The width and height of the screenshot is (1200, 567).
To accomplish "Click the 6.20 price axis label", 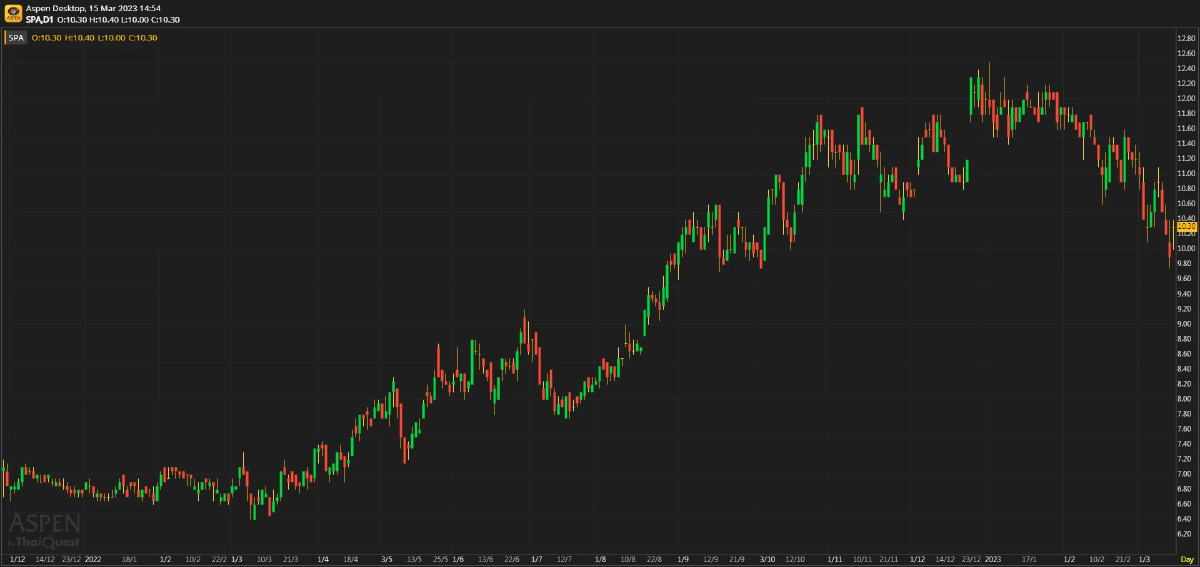I will [x=1186, y=534].
